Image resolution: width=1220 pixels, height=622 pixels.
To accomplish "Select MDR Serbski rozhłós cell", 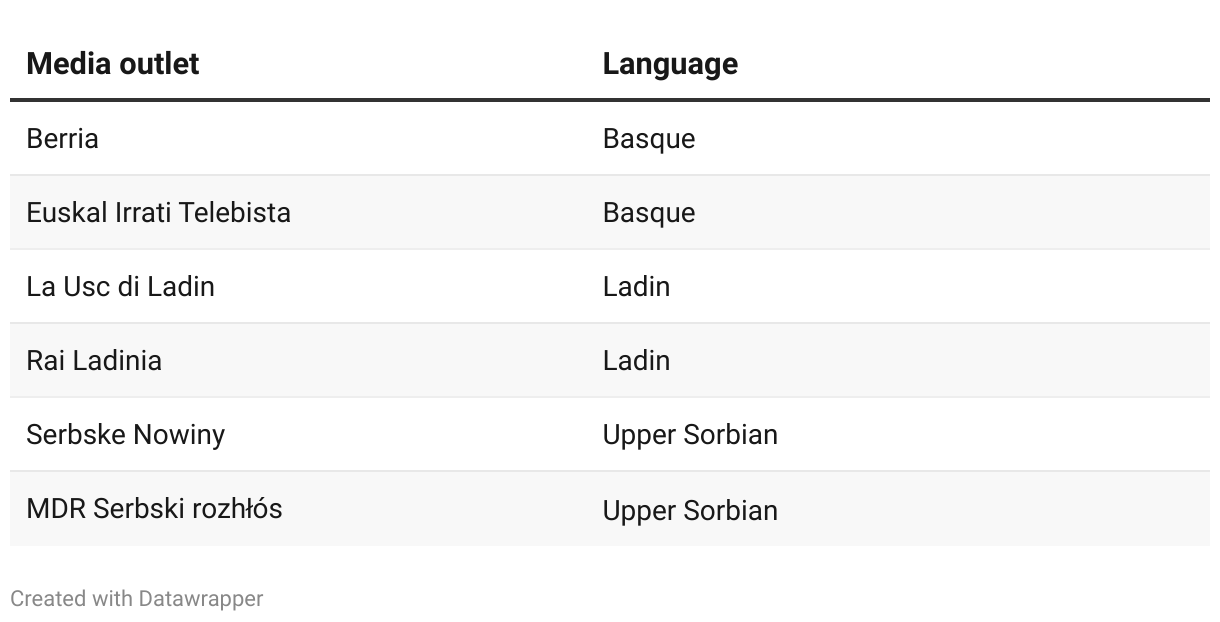I will pos(154,508).
